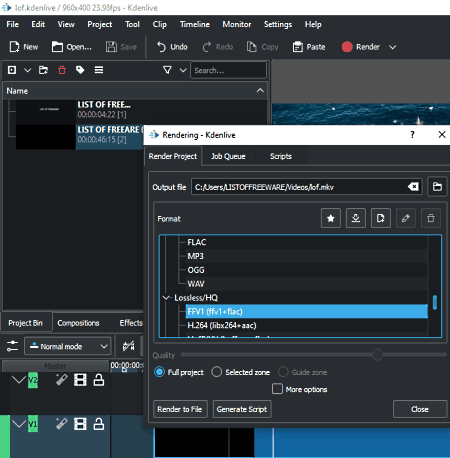Open the Timeline menu
Viewport: 450px width, 458px height.
coord(195,24)
